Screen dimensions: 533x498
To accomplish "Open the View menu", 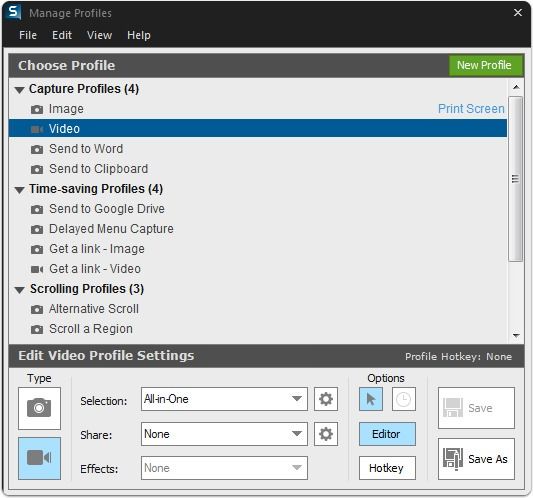I will (99, 35).
